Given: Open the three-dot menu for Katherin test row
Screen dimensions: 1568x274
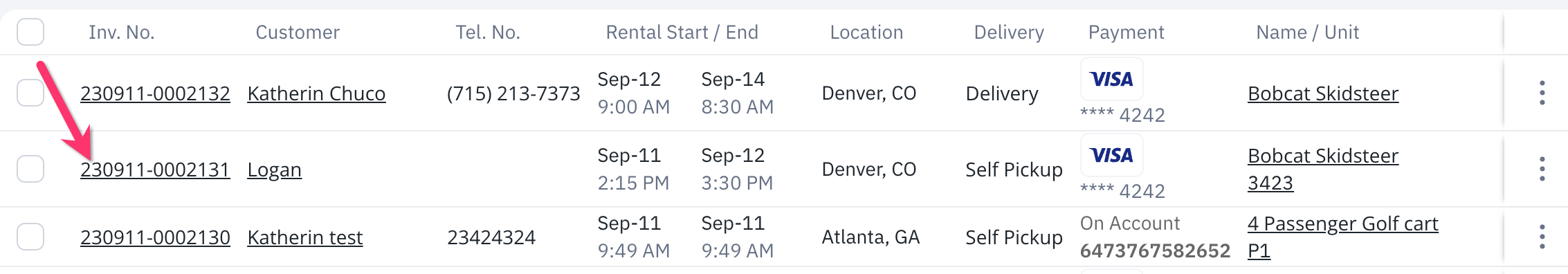Looking at the screenshot, I should 1542,237.
